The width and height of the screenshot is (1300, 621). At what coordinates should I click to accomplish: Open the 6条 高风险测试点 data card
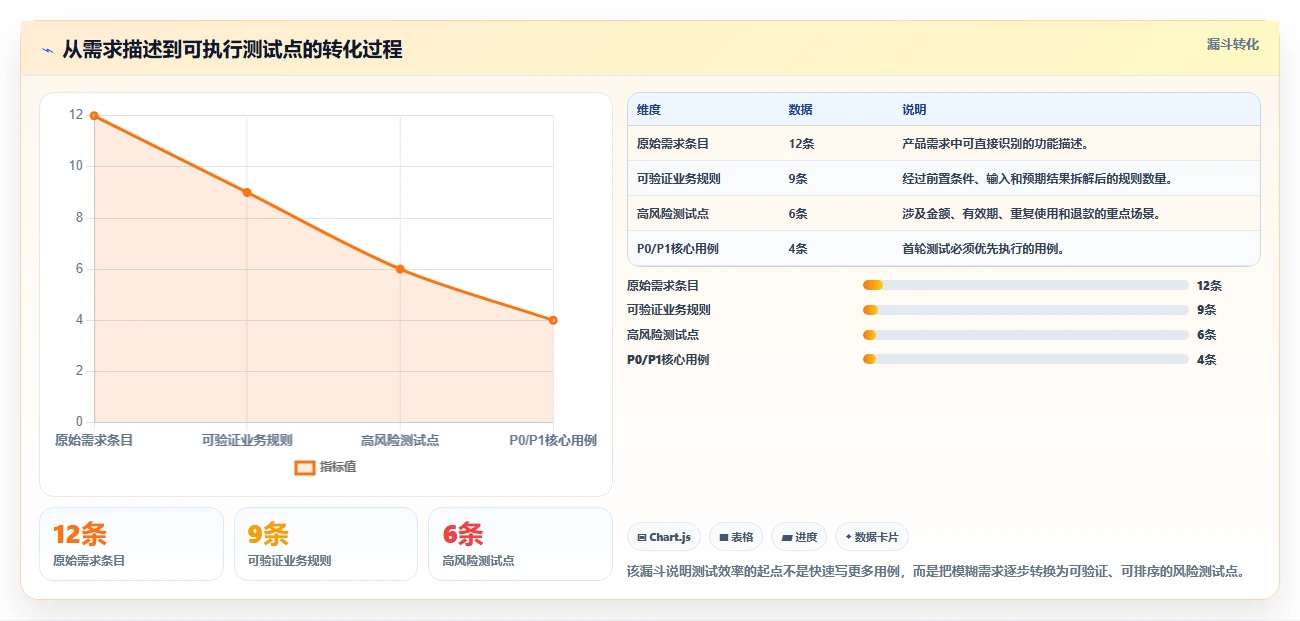(520, 544)
